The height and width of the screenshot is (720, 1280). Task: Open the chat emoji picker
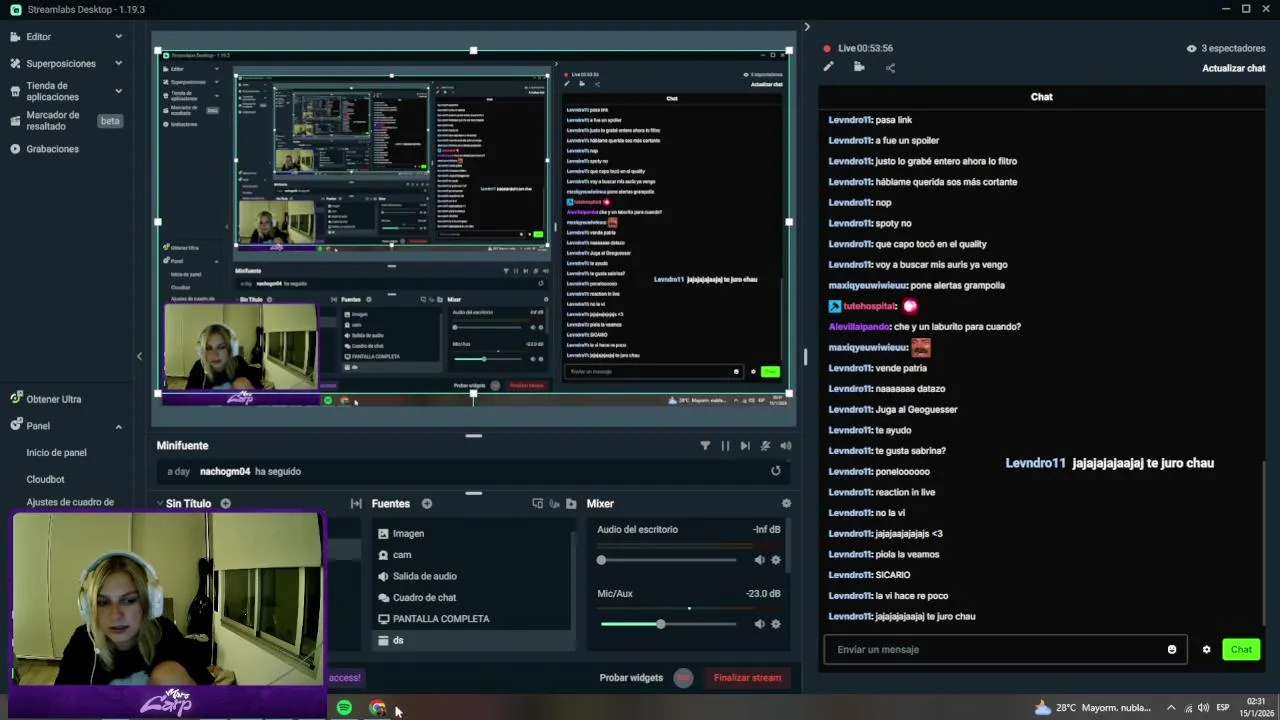pos(1172,650)
